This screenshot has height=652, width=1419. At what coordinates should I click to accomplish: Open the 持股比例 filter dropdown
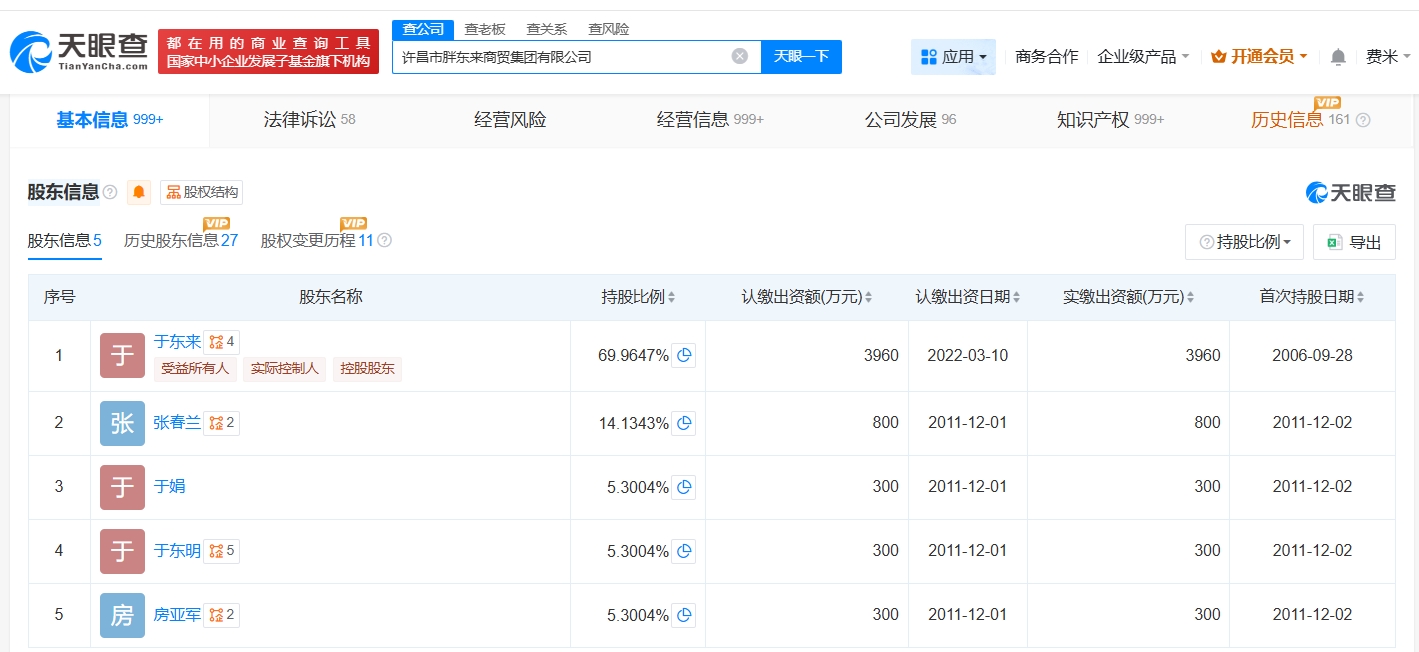pyautogui.click(x=1244, y=242)
